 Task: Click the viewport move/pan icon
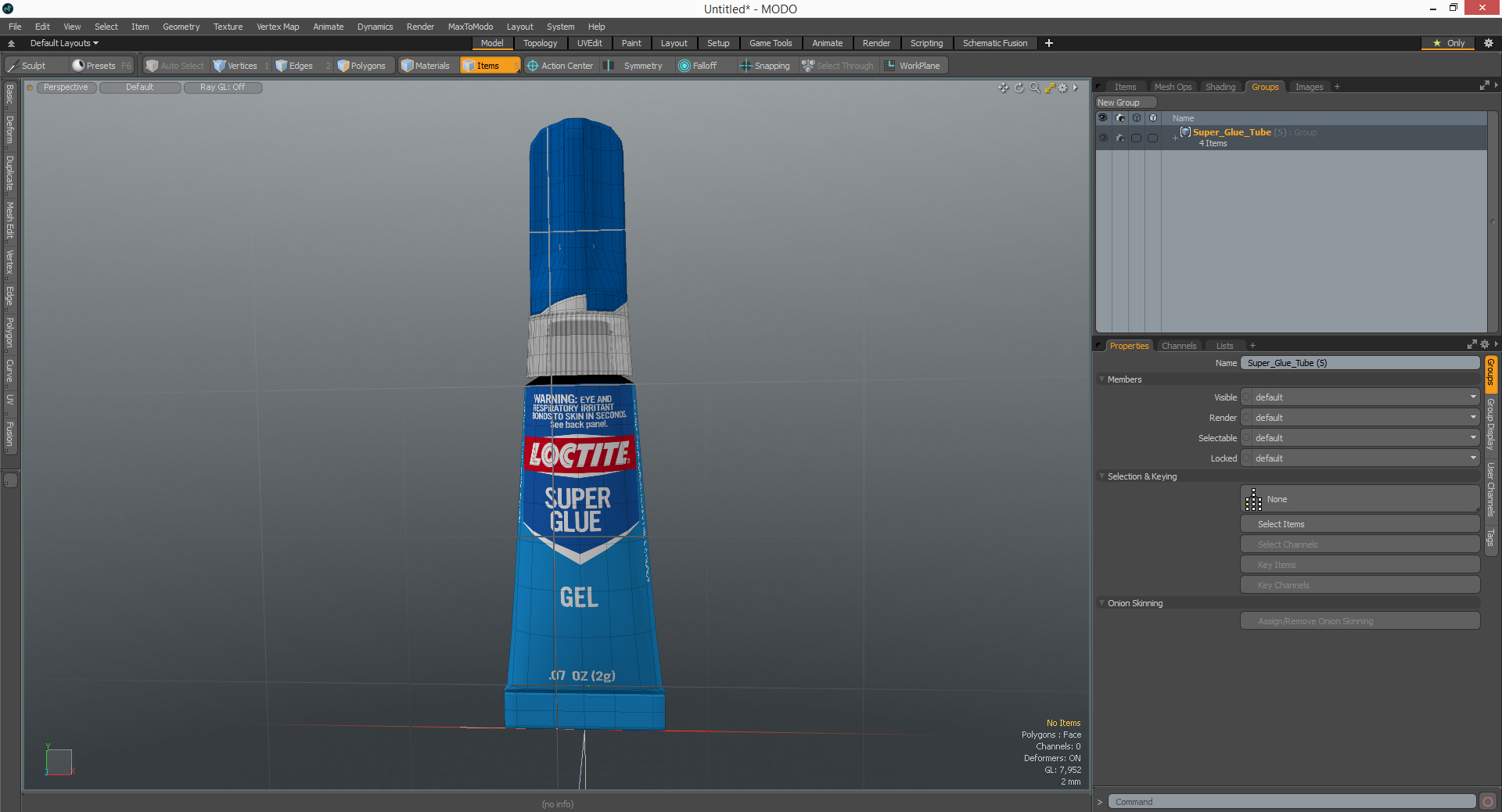click(x=1004, y=88)
